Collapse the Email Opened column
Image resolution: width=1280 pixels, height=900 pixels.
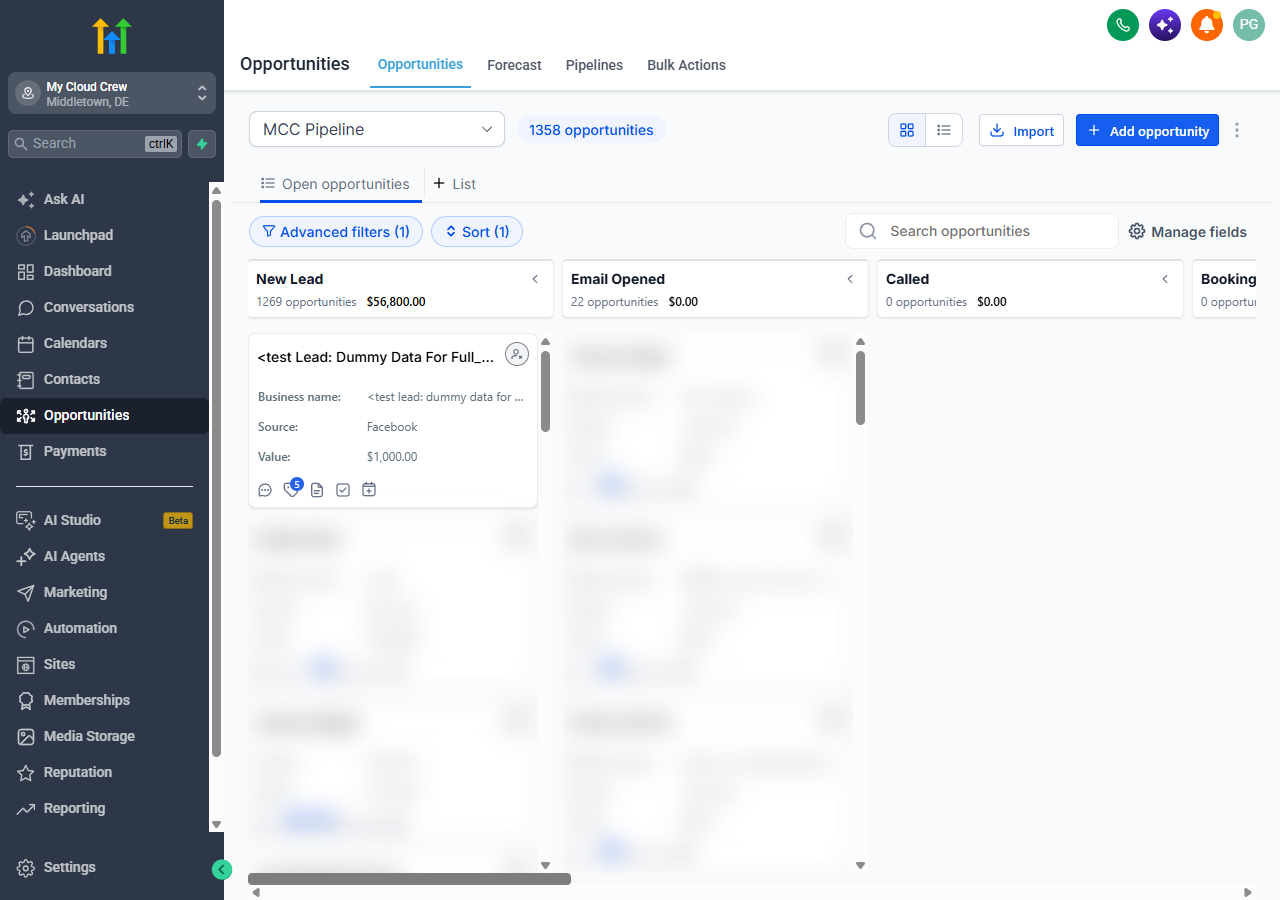(850, 279)
